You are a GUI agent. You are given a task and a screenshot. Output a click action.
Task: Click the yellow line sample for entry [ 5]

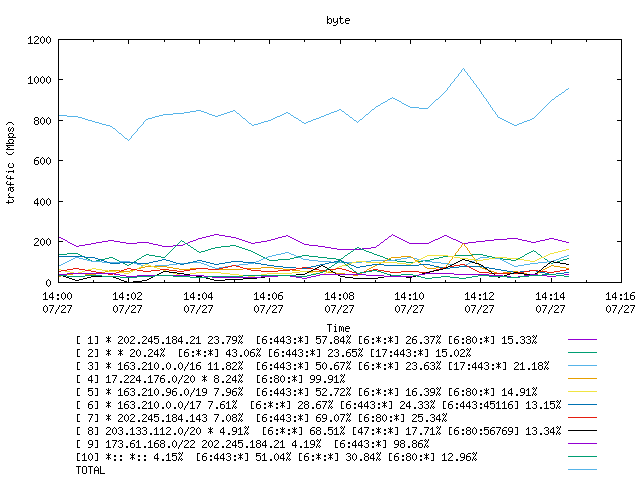pos(582,391)
